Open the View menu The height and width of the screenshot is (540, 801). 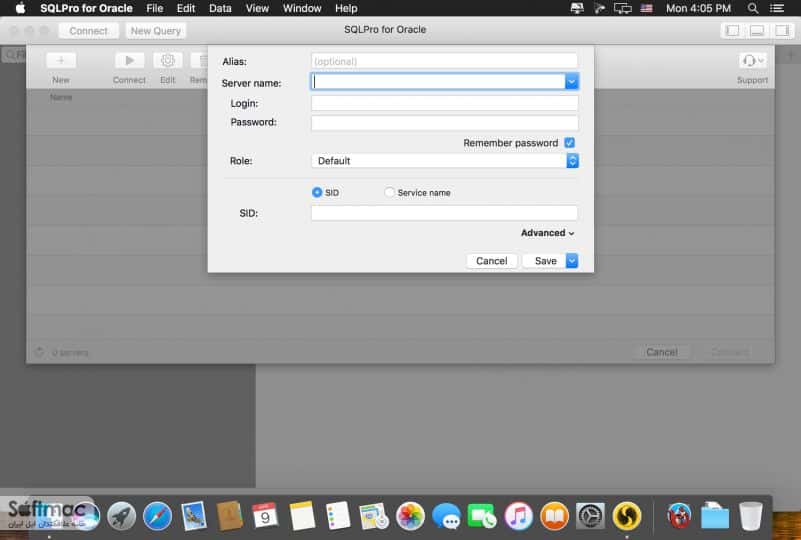[x=257, y=8]
